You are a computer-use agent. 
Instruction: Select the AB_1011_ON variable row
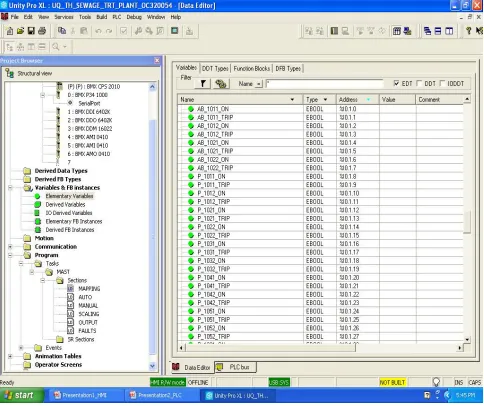tap(320, 109)
